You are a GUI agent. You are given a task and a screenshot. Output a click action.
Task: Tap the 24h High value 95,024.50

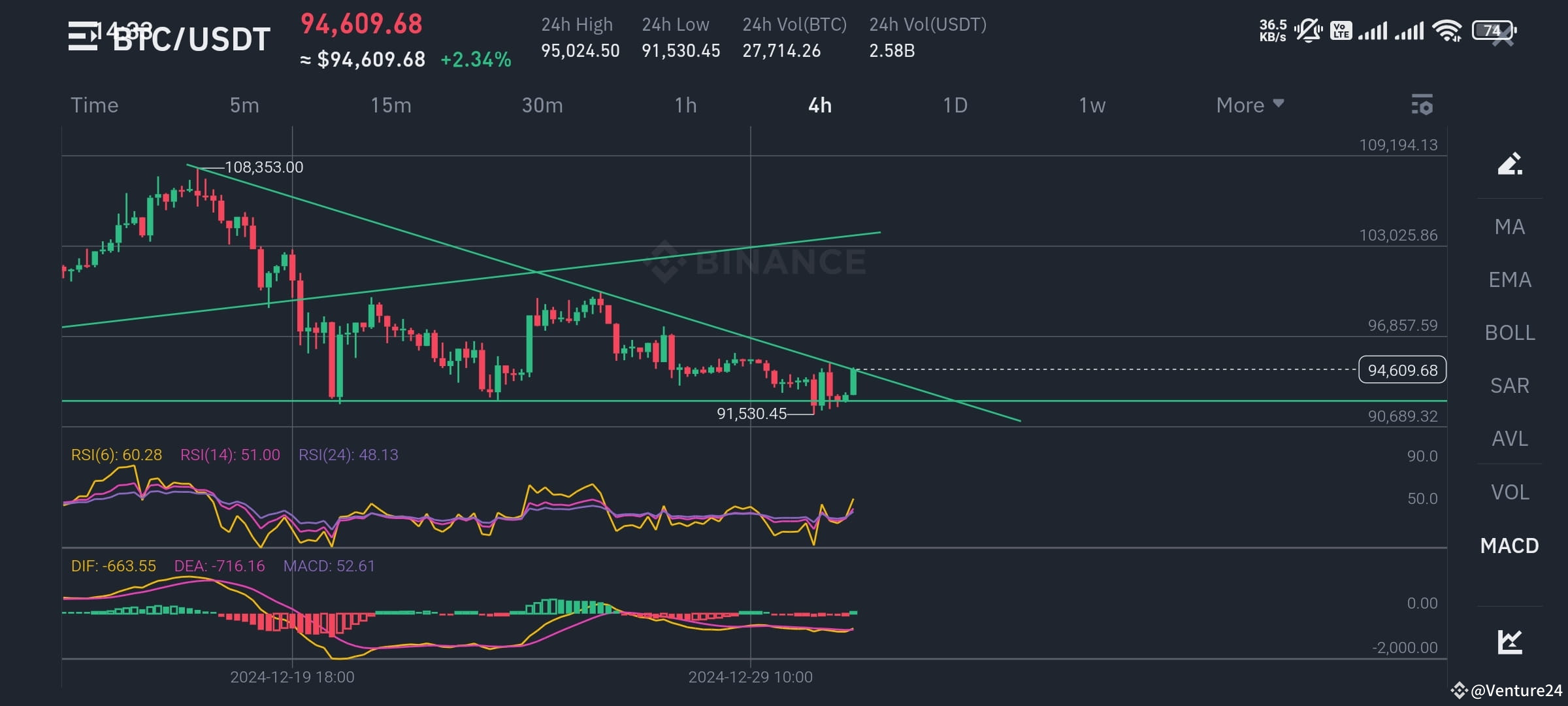(580, 51)
